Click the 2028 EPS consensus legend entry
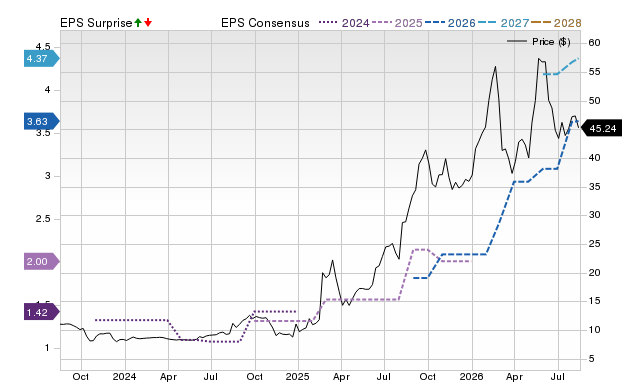This screenshot has height=382, width=640. pos(556,23)
